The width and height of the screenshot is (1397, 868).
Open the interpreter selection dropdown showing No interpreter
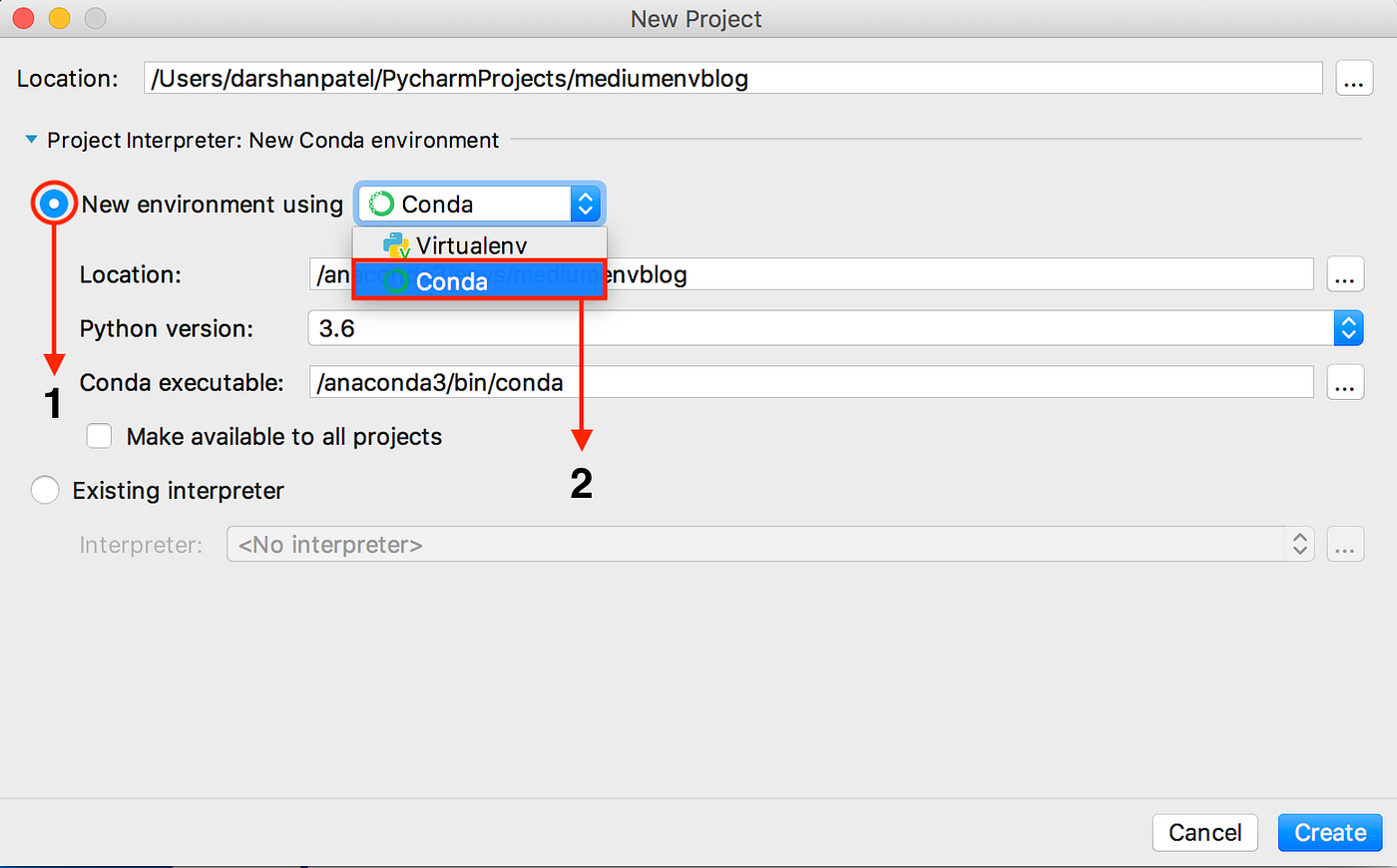tap(1299, 544)
